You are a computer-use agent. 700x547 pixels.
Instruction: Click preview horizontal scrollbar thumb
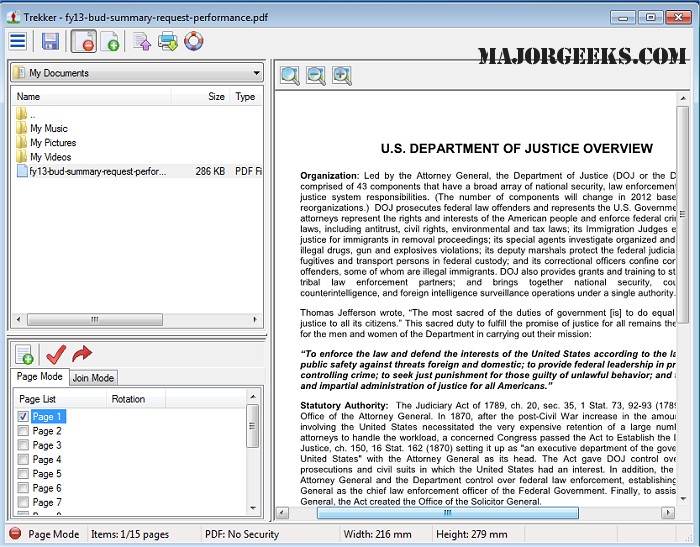pos(448,513)
